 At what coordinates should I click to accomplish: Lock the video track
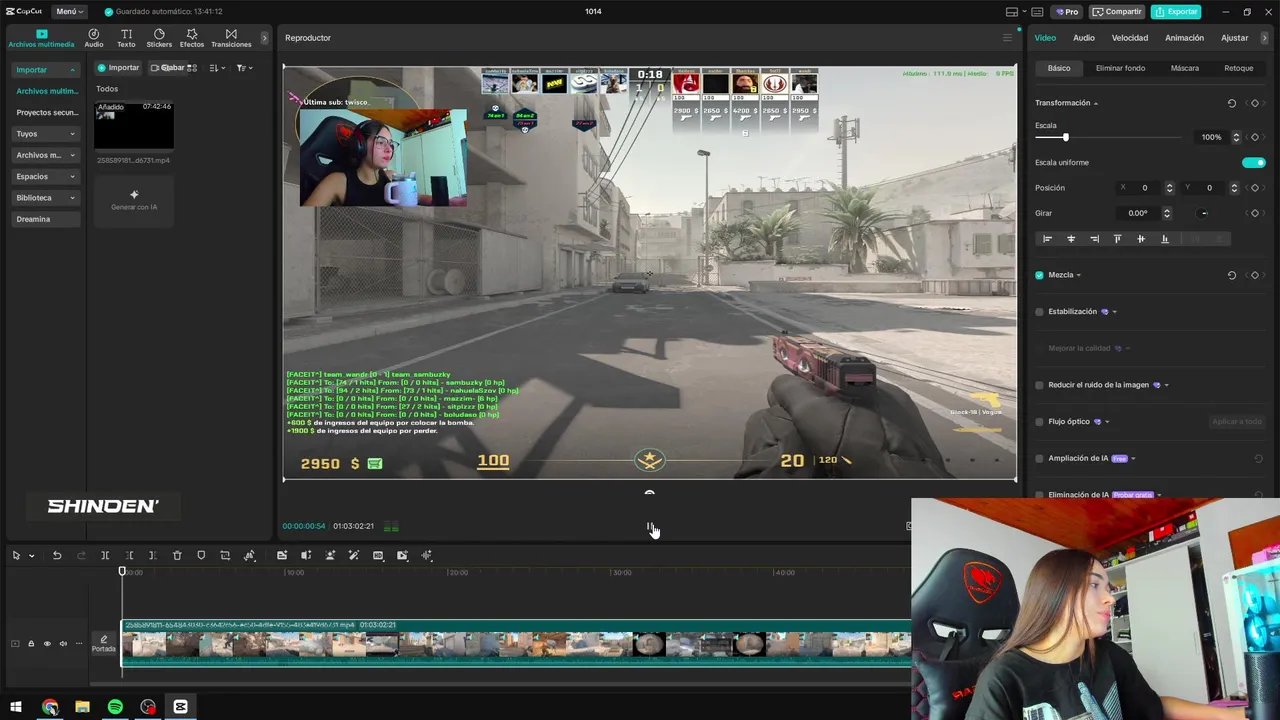(x=30, y=644)
